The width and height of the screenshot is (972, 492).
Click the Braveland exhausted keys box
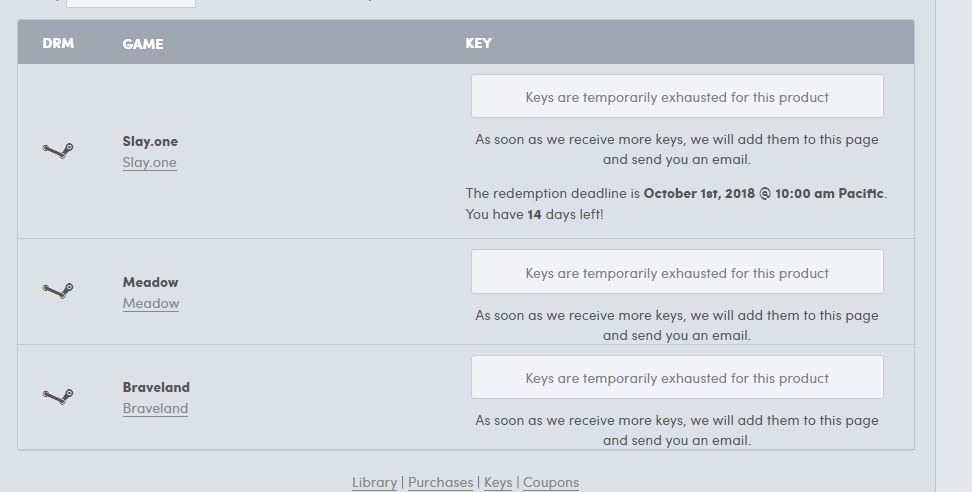[x=677, y=378]
